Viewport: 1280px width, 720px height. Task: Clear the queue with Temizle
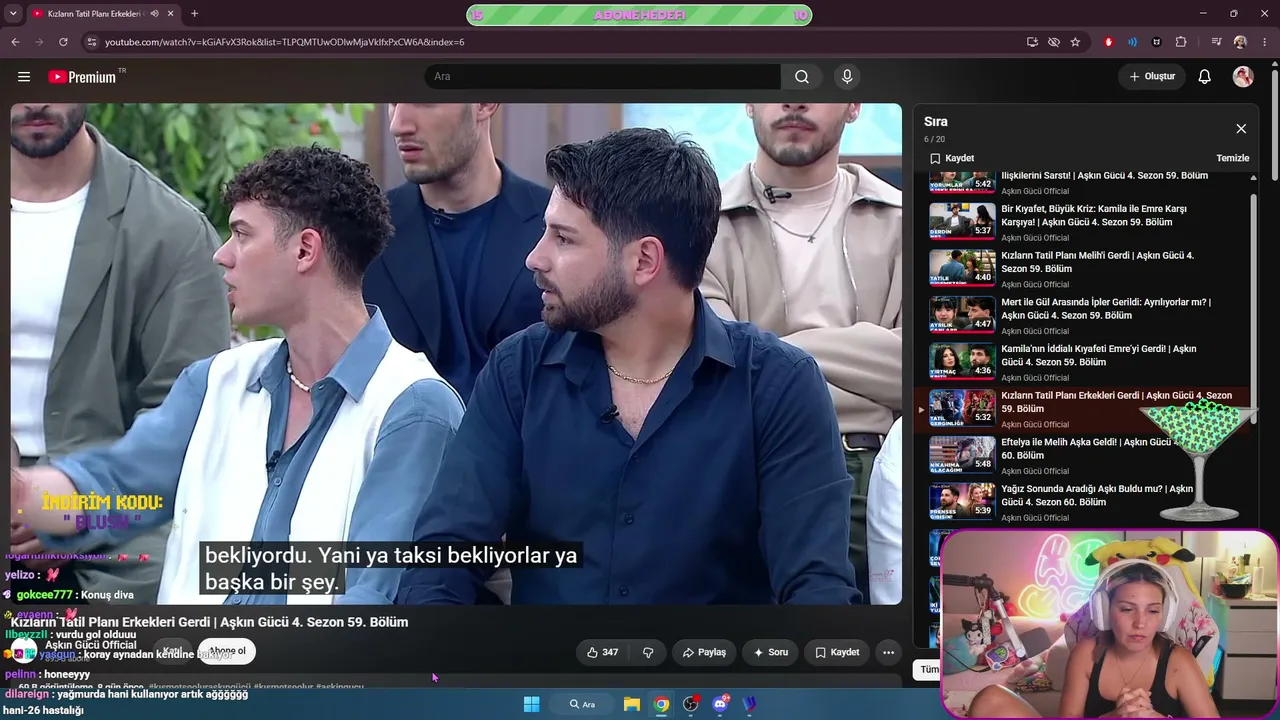[x=1233, y=158]
